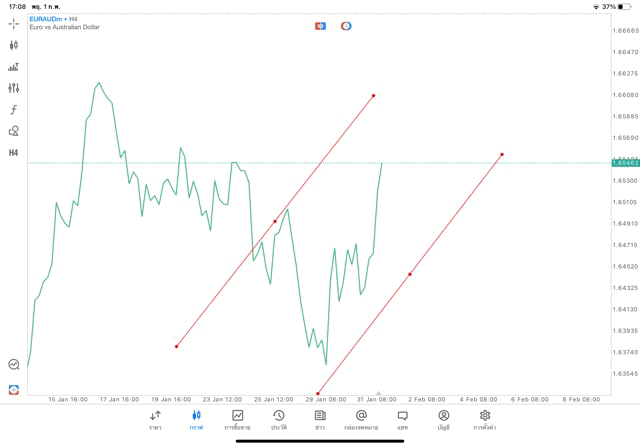Open the chart search magnifier icon
The image size is (640, 447).
[x=14, y=365]
